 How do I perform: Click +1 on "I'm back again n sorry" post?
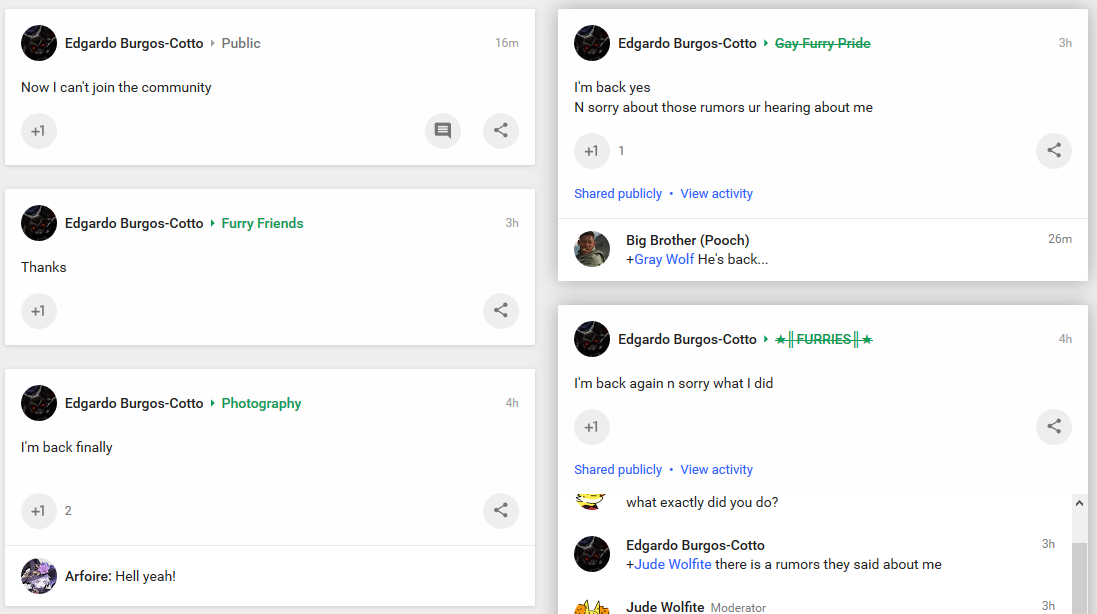click(592, 427)
